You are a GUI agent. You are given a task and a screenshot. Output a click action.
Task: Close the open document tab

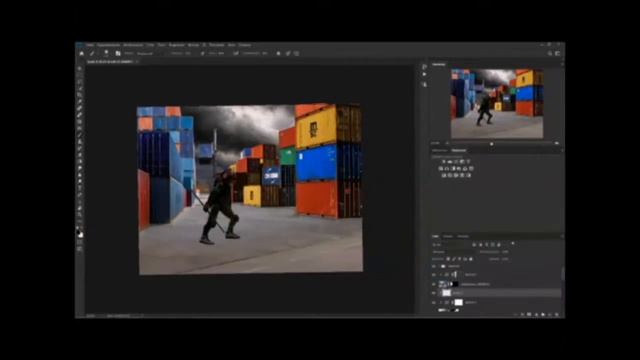pos(137,62)
